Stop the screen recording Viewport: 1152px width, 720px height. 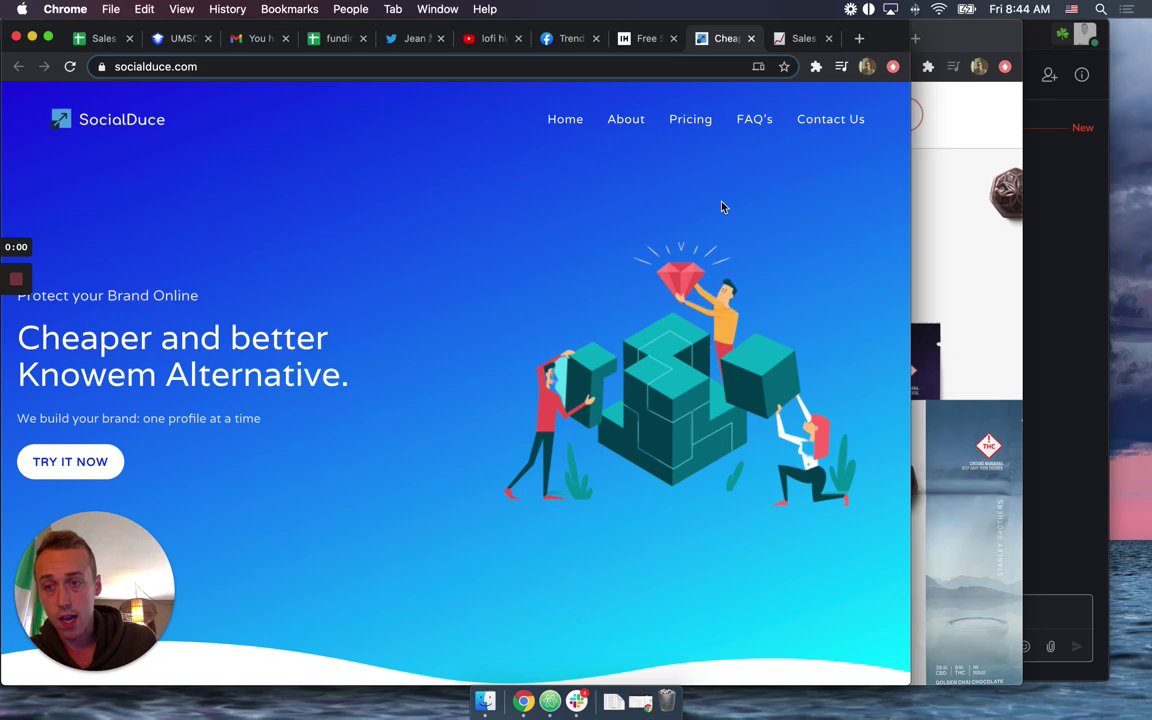(x=16, y=278)
